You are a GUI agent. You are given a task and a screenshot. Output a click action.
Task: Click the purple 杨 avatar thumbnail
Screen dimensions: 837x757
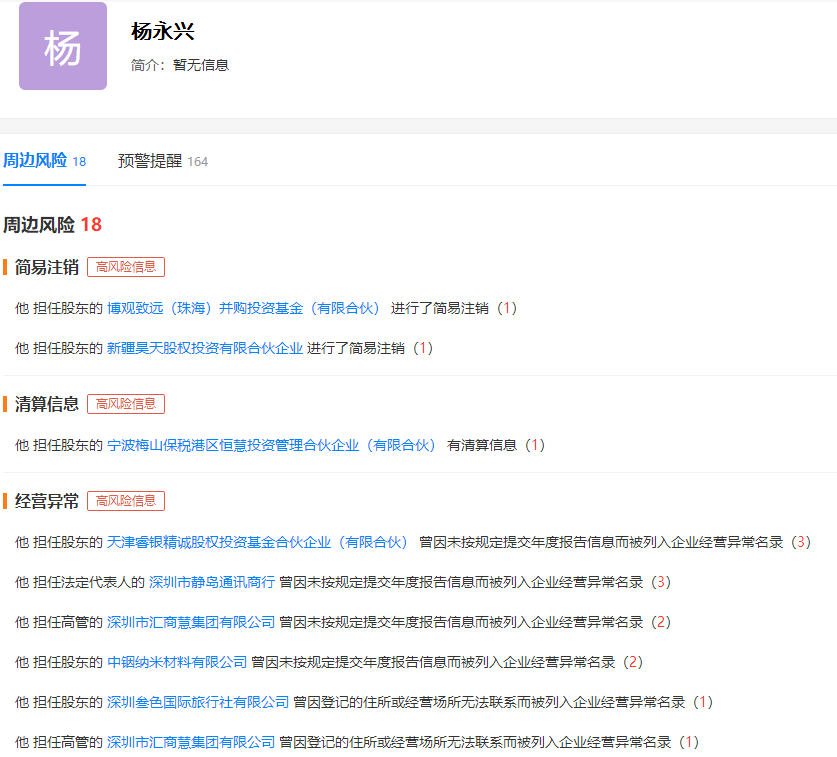coord(62,46)
